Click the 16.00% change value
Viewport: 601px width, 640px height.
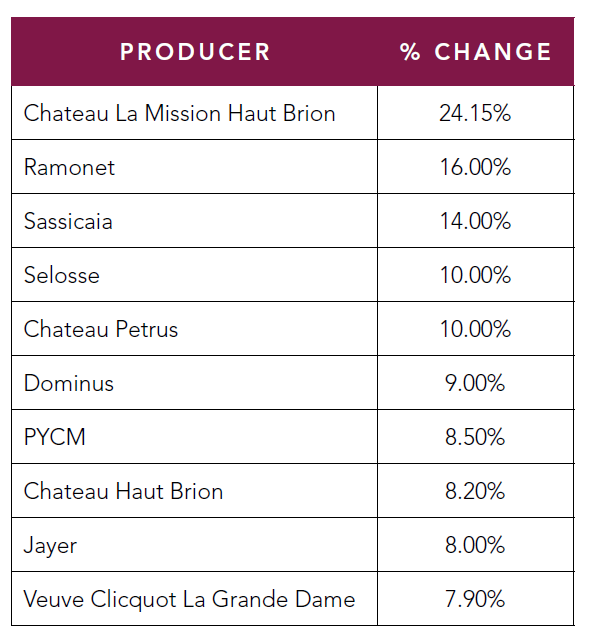(475, 167)
